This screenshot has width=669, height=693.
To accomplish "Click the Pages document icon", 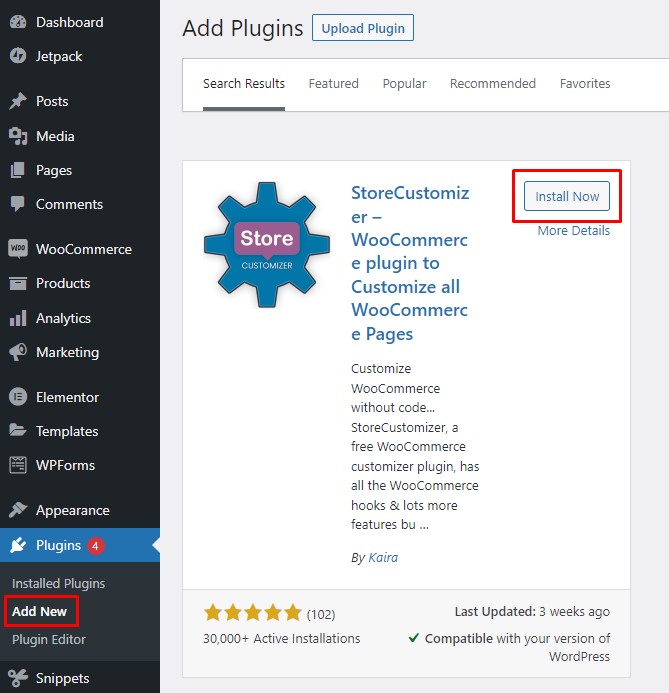I will coord(18,170).
